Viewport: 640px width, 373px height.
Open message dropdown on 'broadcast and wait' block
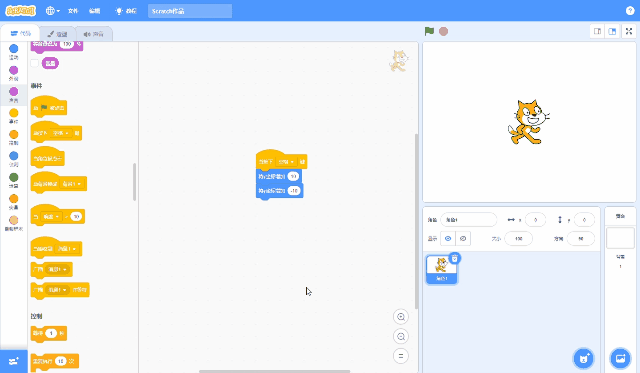click(58, 290)
